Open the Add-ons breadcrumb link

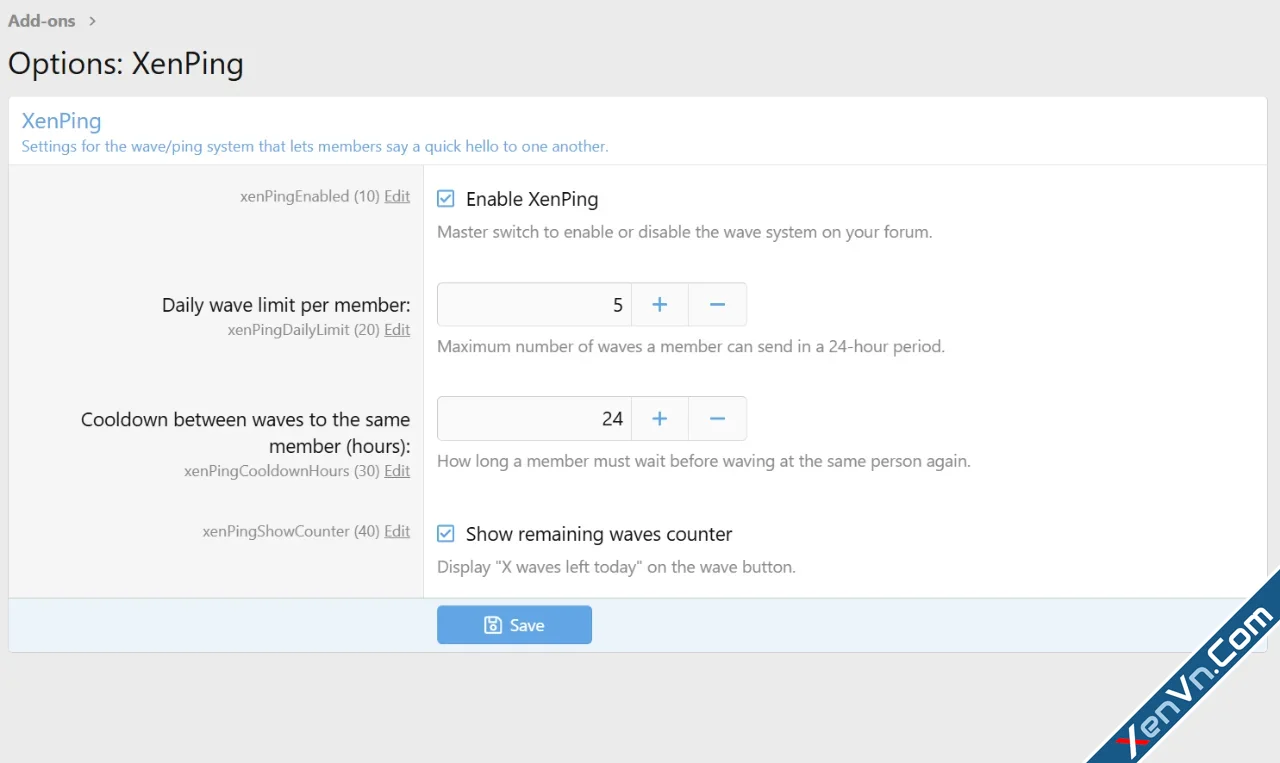click(42, 21)
